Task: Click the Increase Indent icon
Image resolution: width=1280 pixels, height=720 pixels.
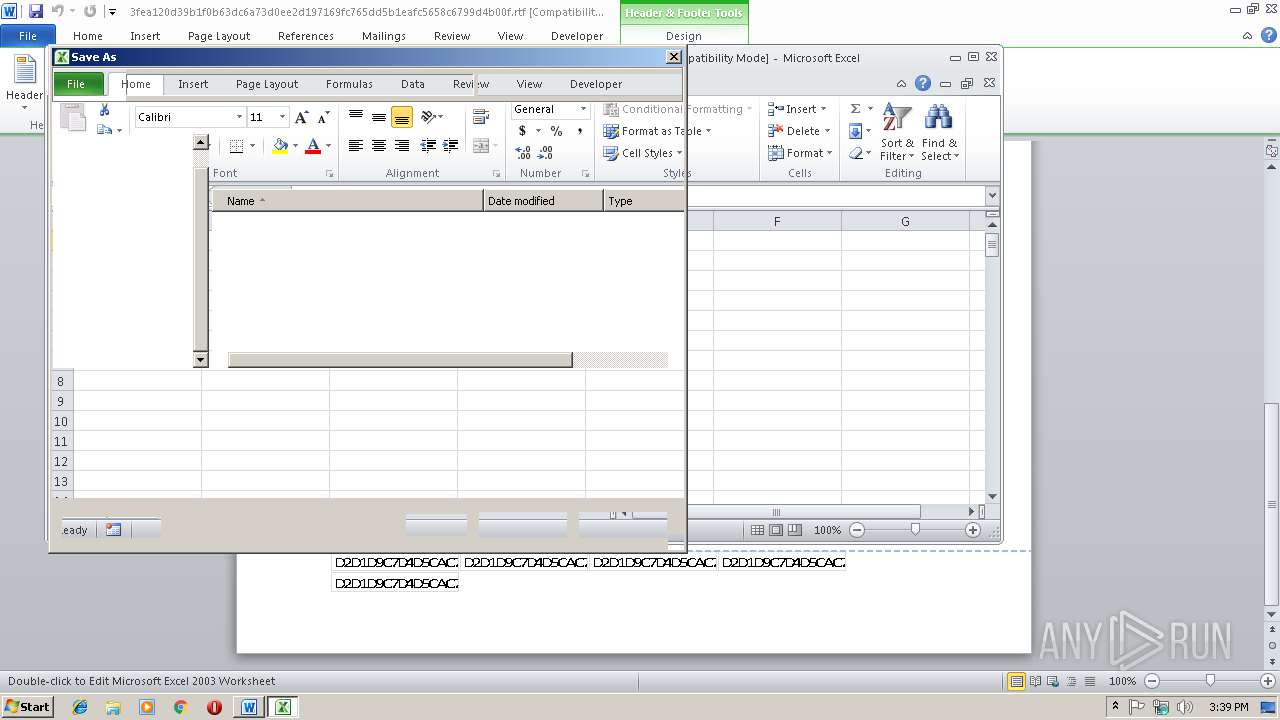Action: click(451, 146)
